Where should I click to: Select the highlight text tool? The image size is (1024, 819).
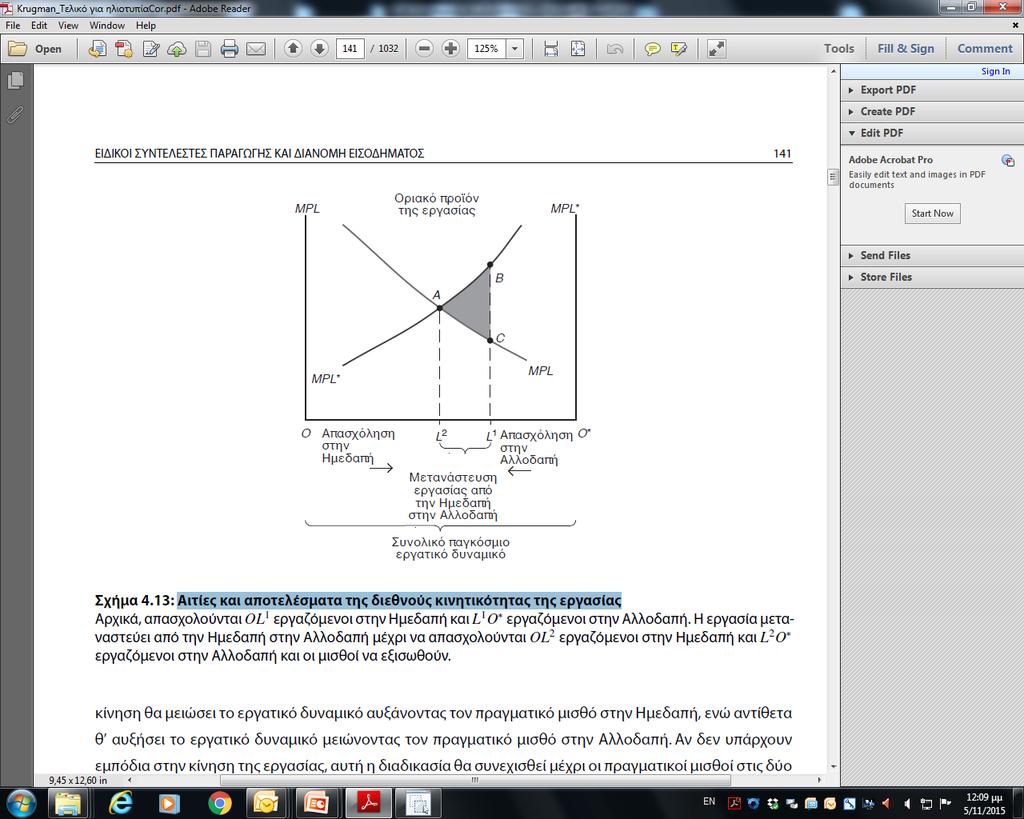point(679,49)
